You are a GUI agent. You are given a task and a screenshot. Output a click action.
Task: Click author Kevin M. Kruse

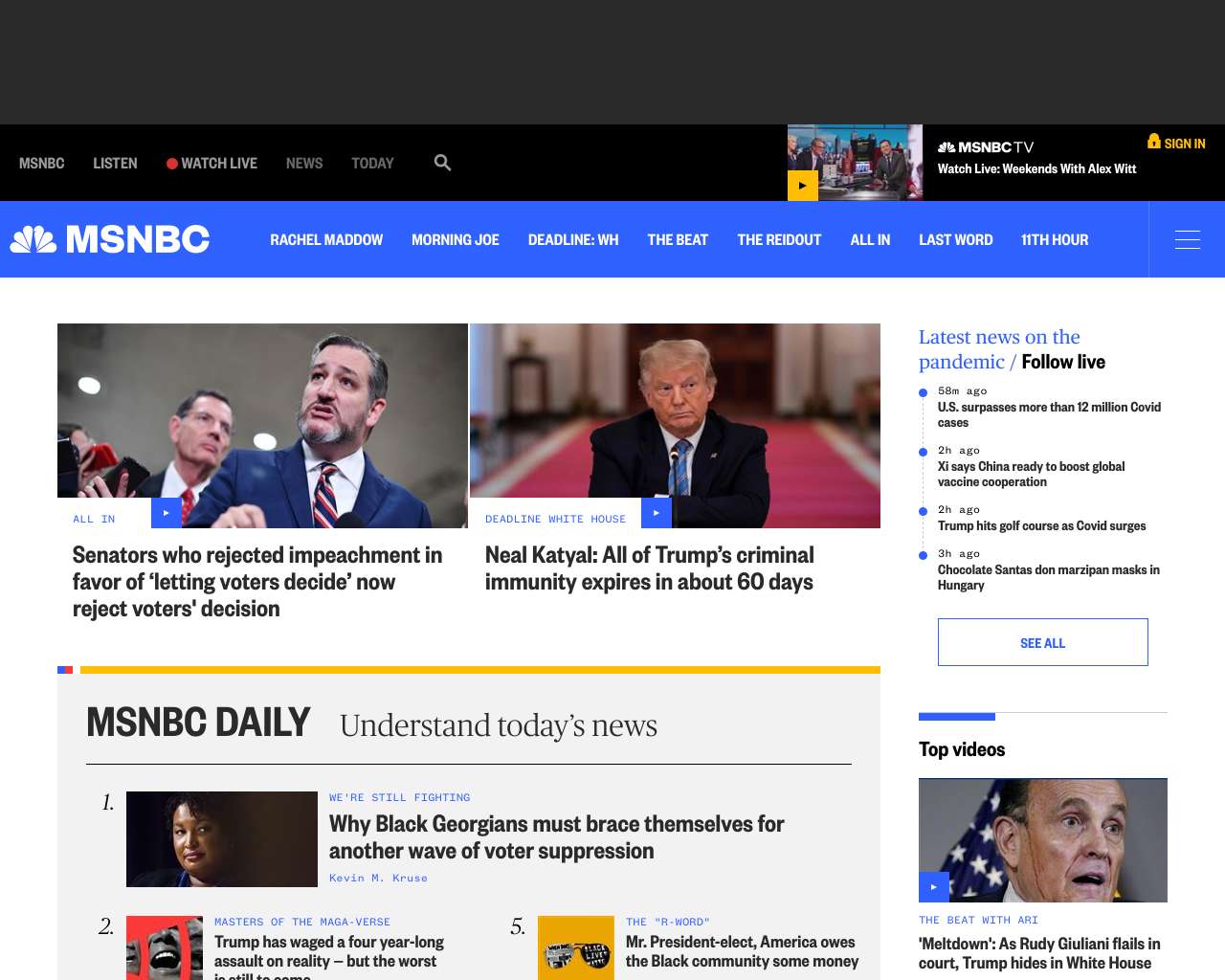click(x=378, y=878)
